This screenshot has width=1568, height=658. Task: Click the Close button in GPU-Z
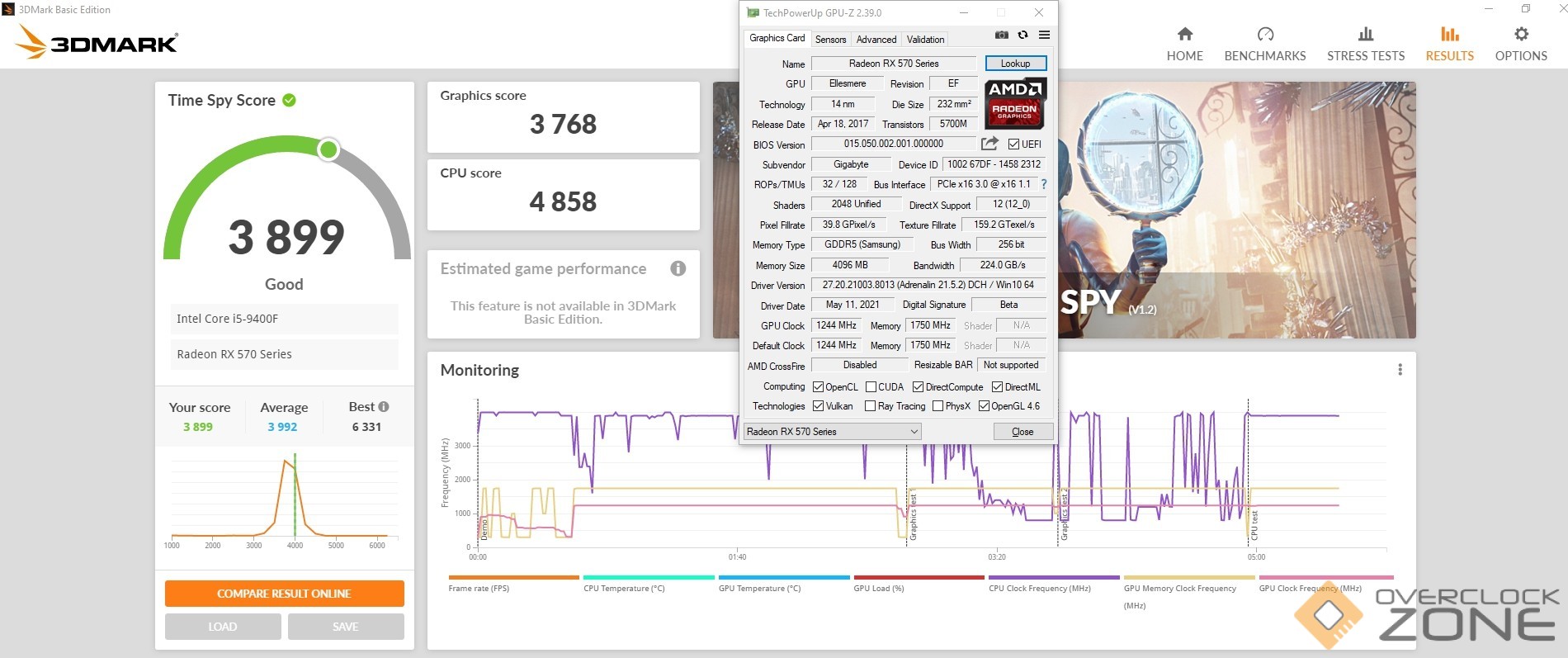[x=1023, y=432]
